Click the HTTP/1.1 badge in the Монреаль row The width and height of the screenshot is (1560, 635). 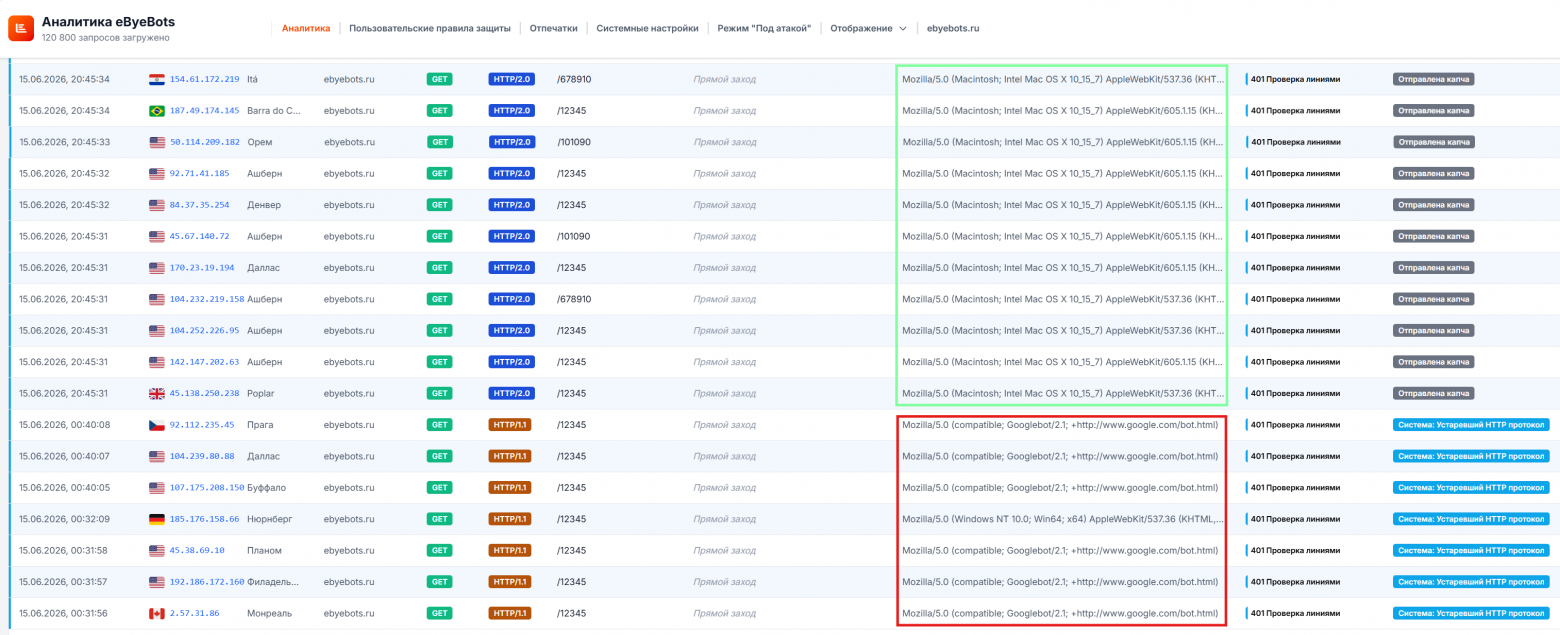(510, 613)
